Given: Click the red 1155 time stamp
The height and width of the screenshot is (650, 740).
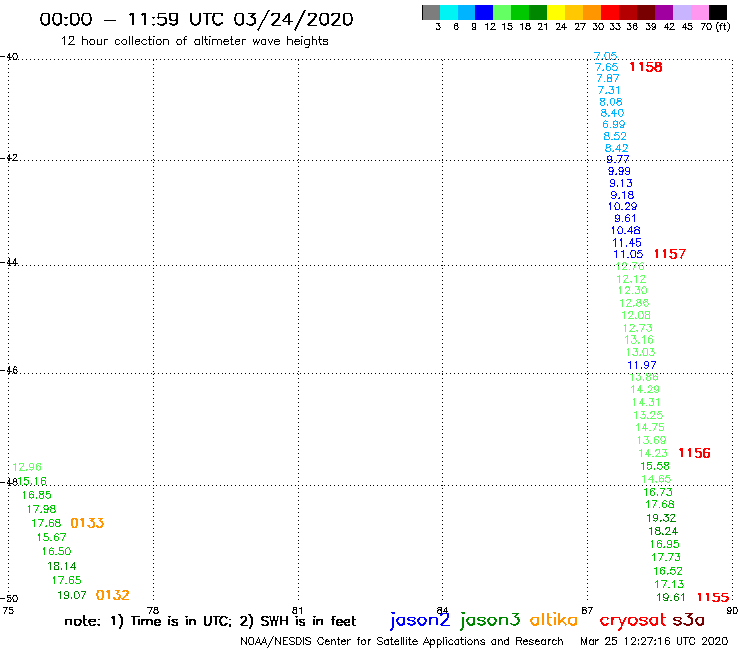Looking at the screenshot, I should [x=713, y=597].
